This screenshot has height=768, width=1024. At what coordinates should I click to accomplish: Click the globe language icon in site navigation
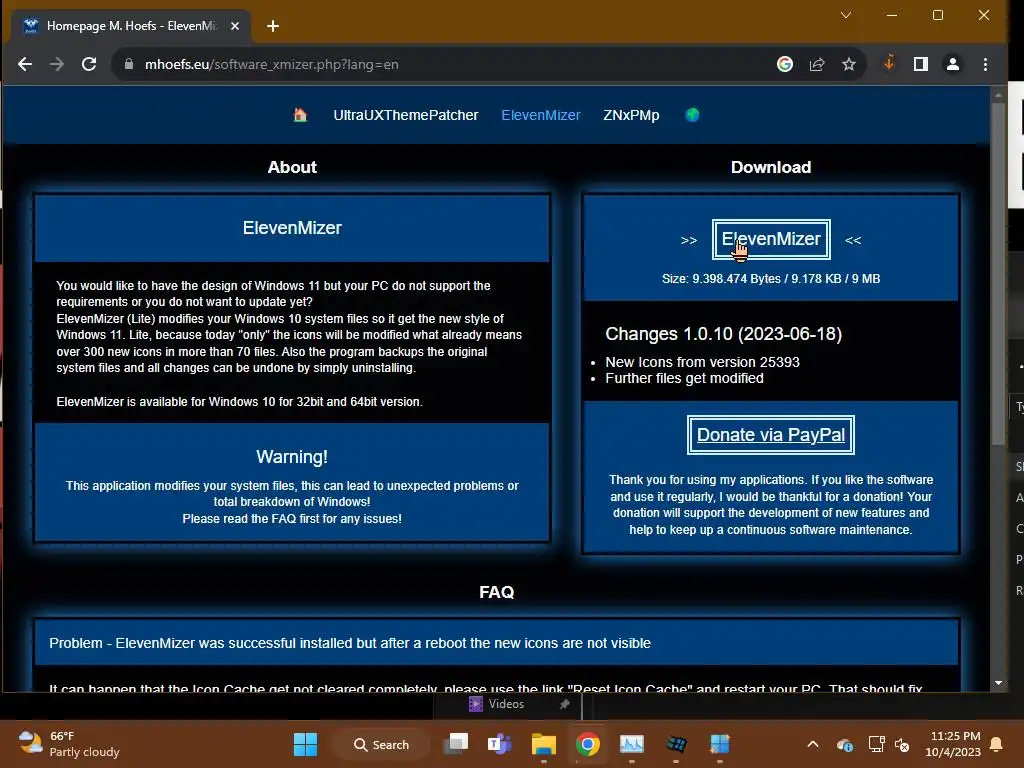coord(692,115)
